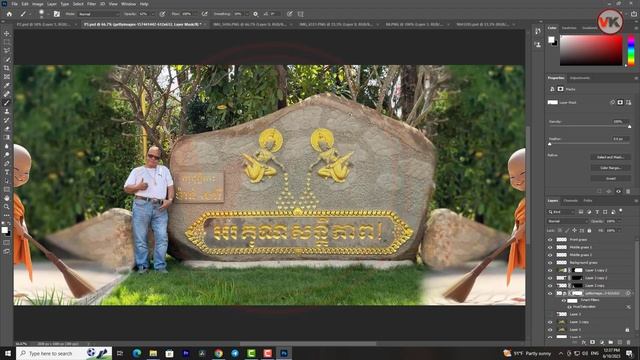Hide the Layer 1 copy layer
Screen dimensions: 640x360
(x=550, y=322)
